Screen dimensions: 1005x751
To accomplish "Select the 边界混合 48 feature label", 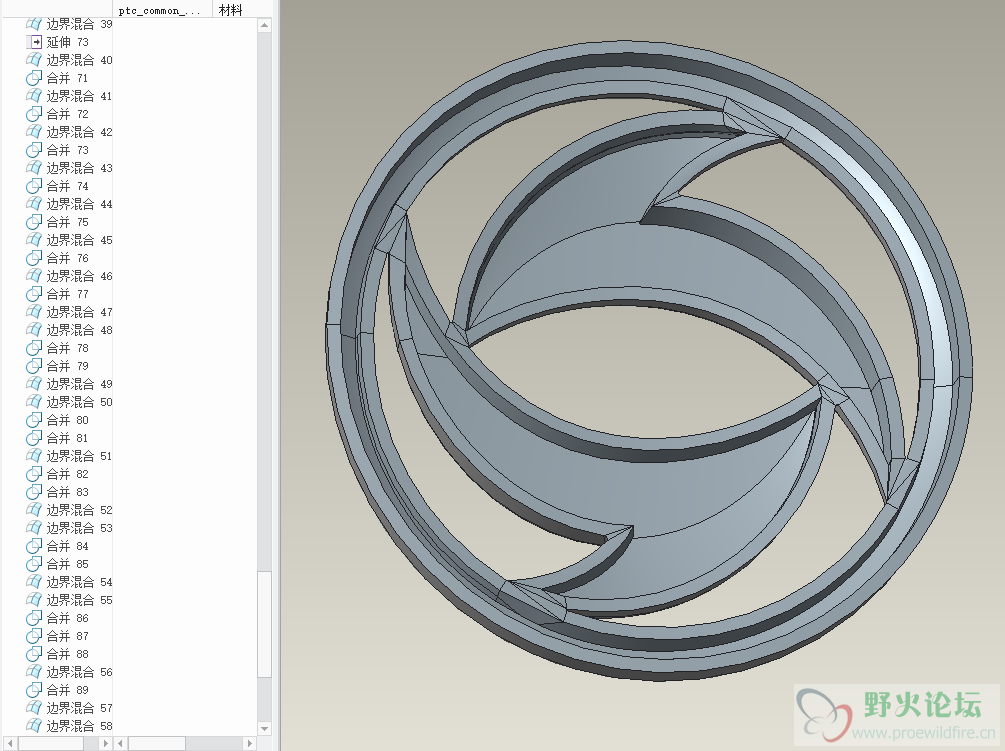I will pos(79,330).
